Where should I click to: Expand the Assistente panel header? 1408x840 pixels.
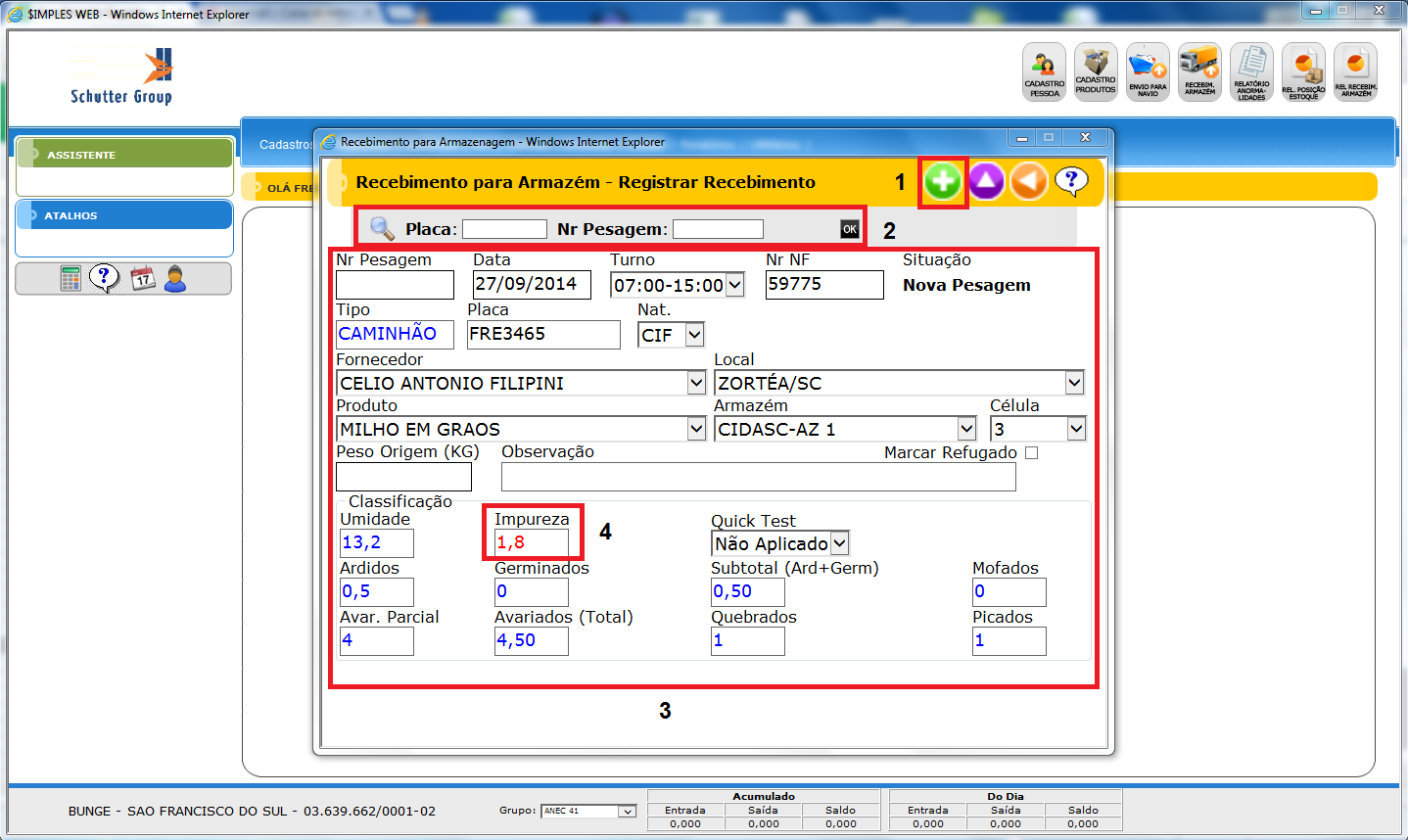[x=124, y=154]
